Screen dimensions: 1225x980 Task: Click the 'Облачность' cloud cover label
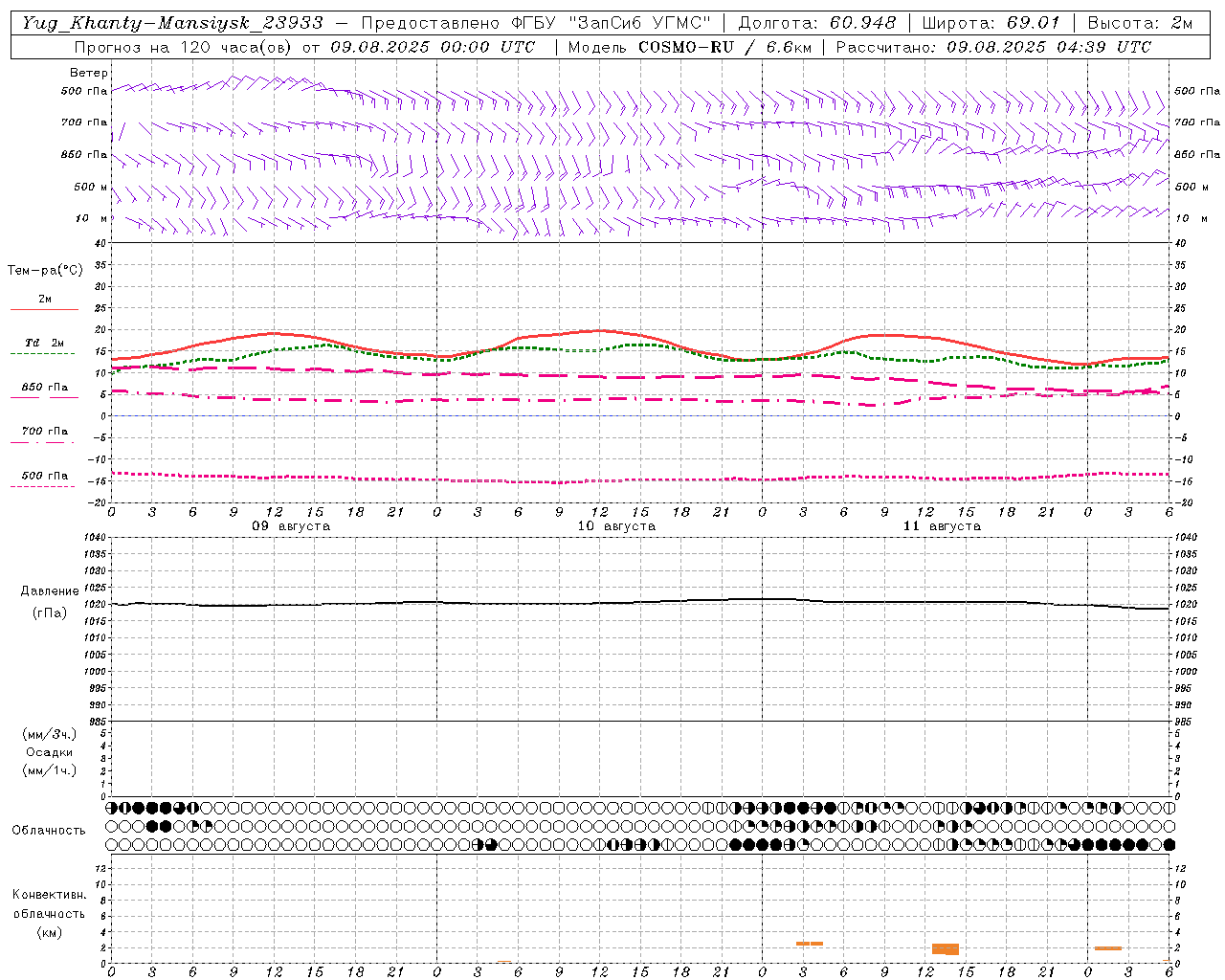pos(49,831)
